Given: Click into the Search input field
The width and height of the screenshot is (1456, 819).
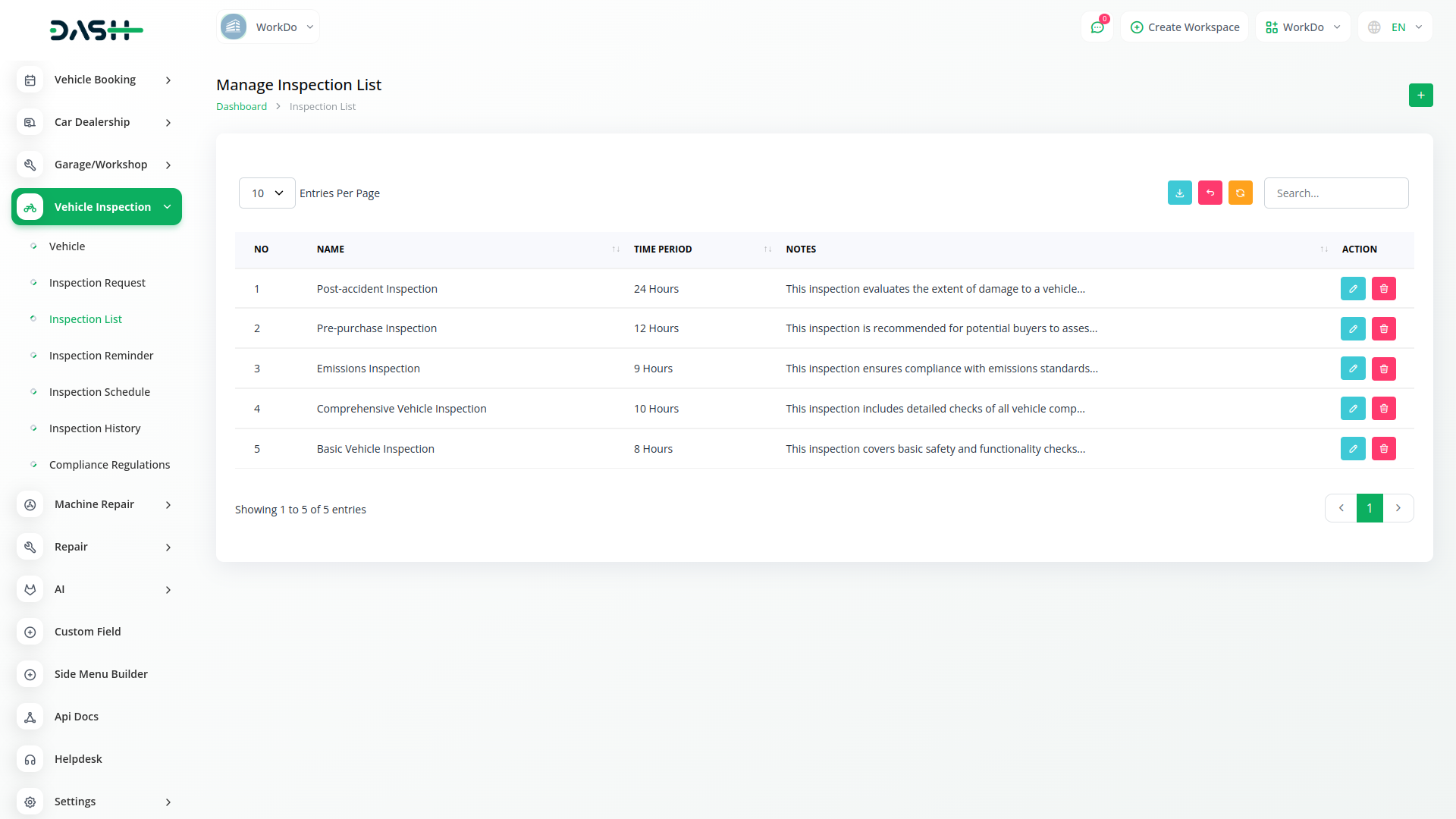Looking at the screenshot, I should (x=1335, y=193).
